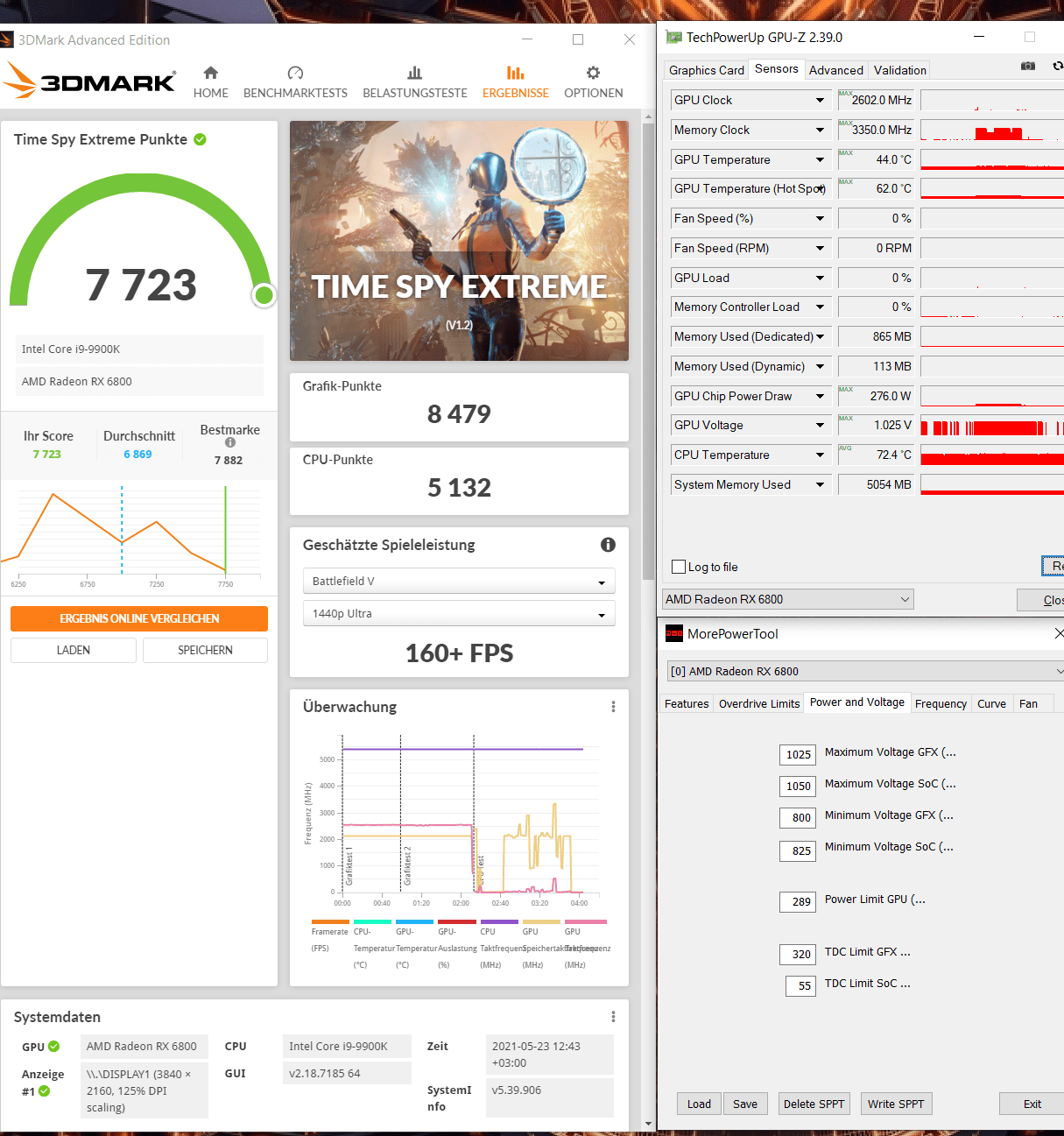
Task: Click the 3DMark logo
Action: [89, 81]
